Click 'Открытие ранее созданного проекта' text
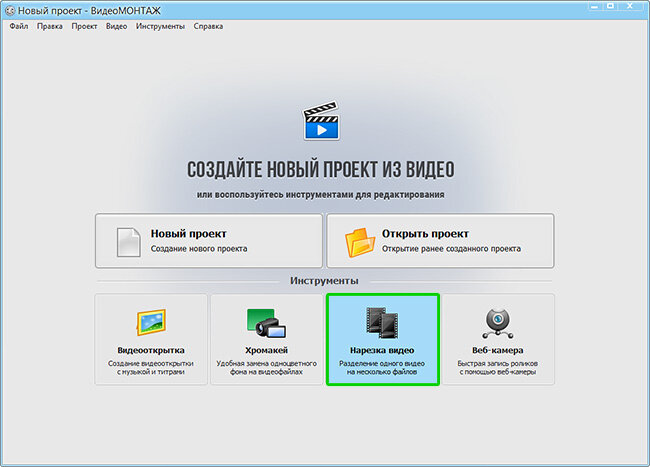 [x=451, y=249]
